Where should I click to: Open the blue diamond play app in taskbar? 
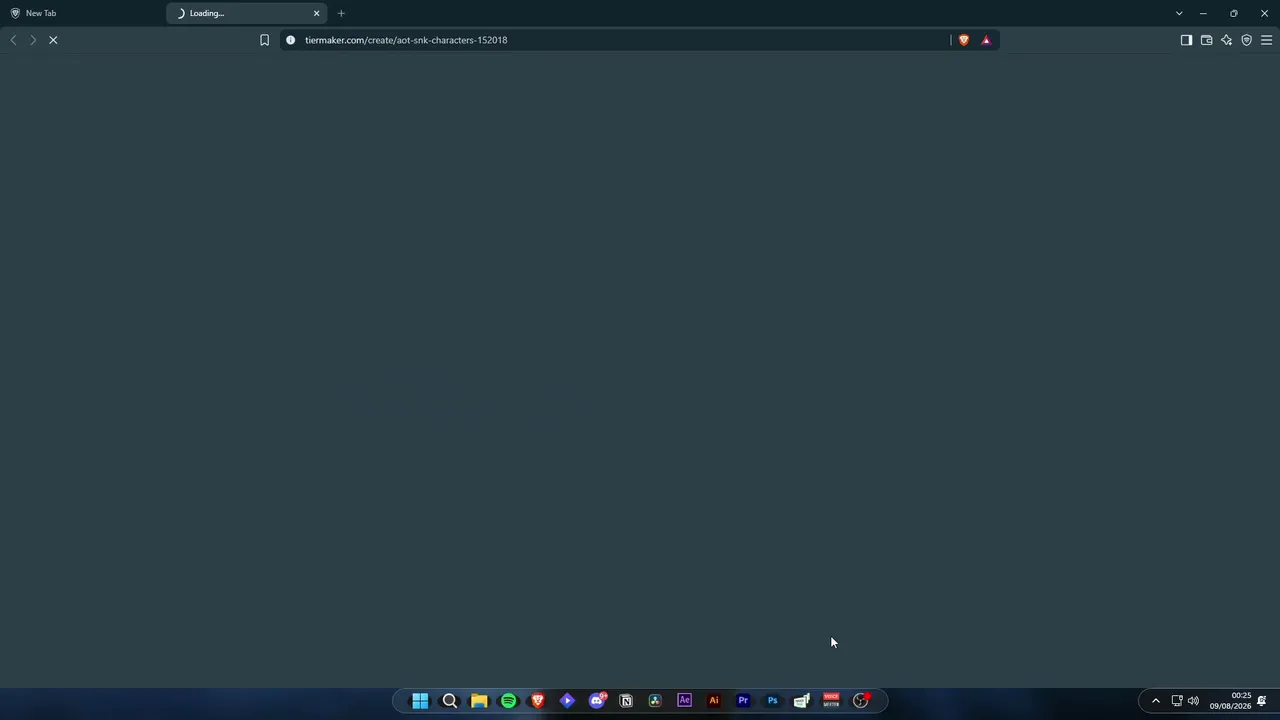[x=567, y=701]
